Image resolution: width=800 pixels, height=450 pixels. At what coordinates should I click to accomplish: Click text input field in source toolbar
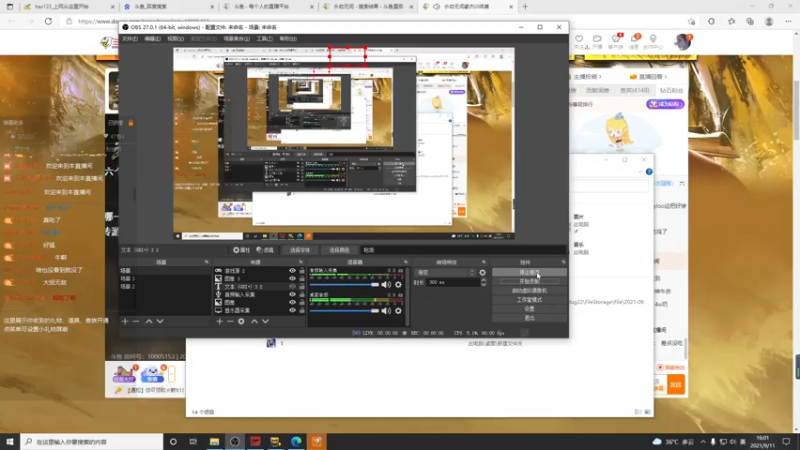[x=463, y=250]
